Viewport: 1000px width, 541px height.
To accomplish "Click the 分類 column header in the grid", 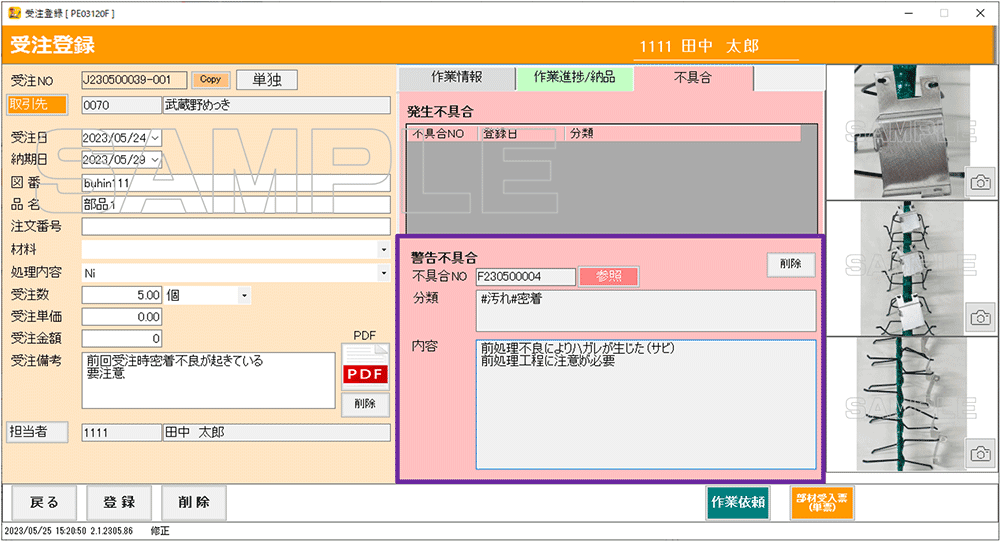I will click(683, 134).
